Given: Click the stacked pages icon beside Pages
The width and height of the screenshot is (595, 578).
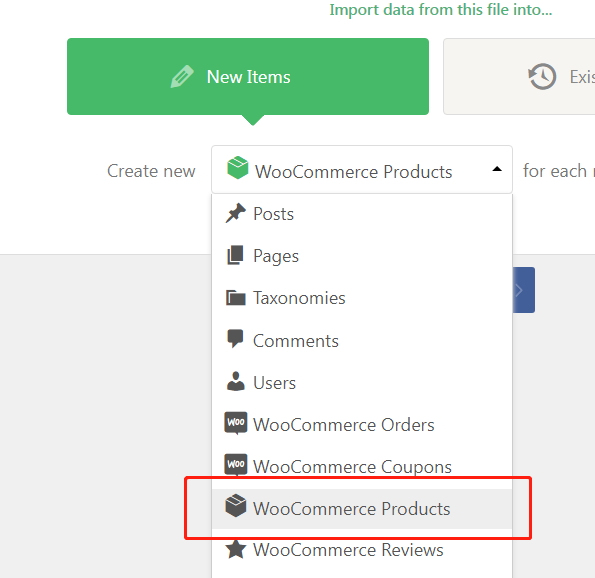Looking at the screenshot, I should click(235, 255).
